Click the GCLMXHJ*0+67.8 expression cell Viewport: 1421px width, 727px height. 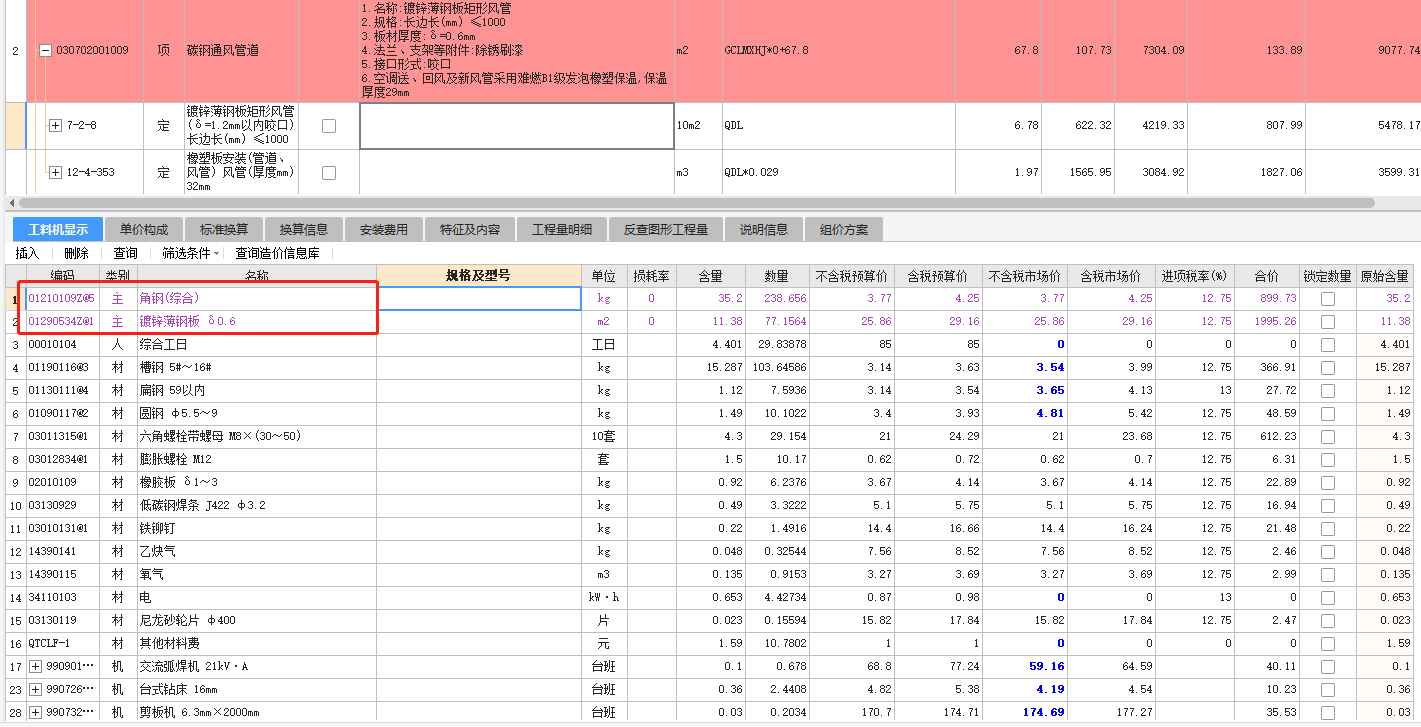(x=838, y=50)
